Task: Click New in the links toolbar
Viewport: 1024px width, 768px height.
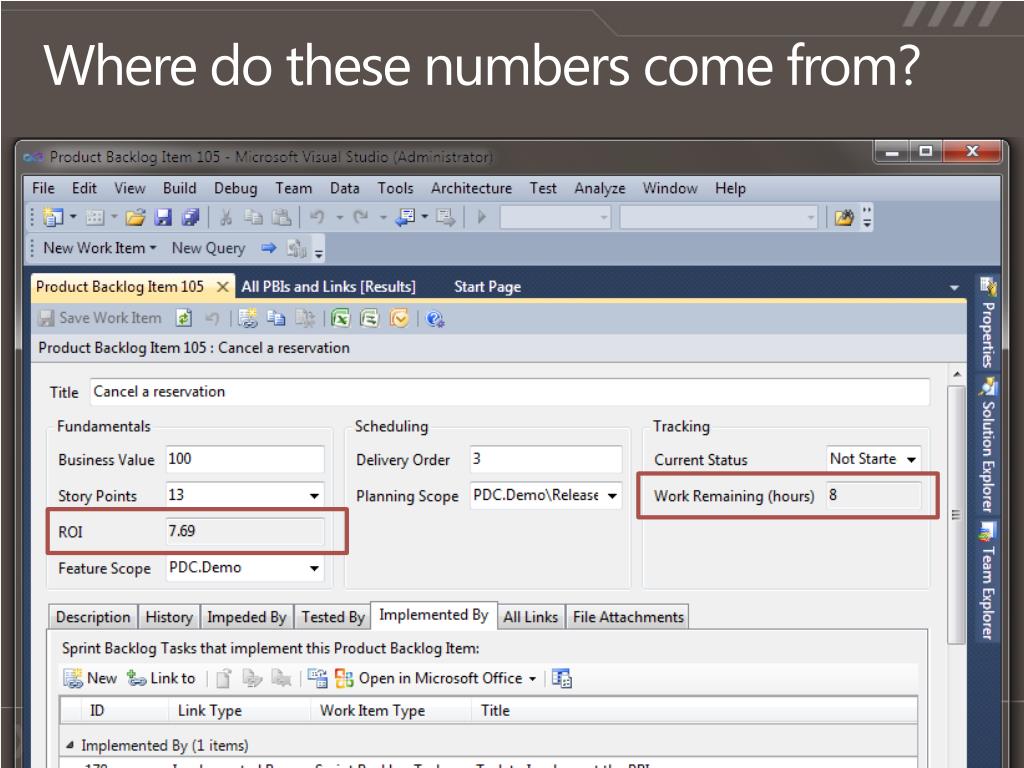Action: (90, 679)
